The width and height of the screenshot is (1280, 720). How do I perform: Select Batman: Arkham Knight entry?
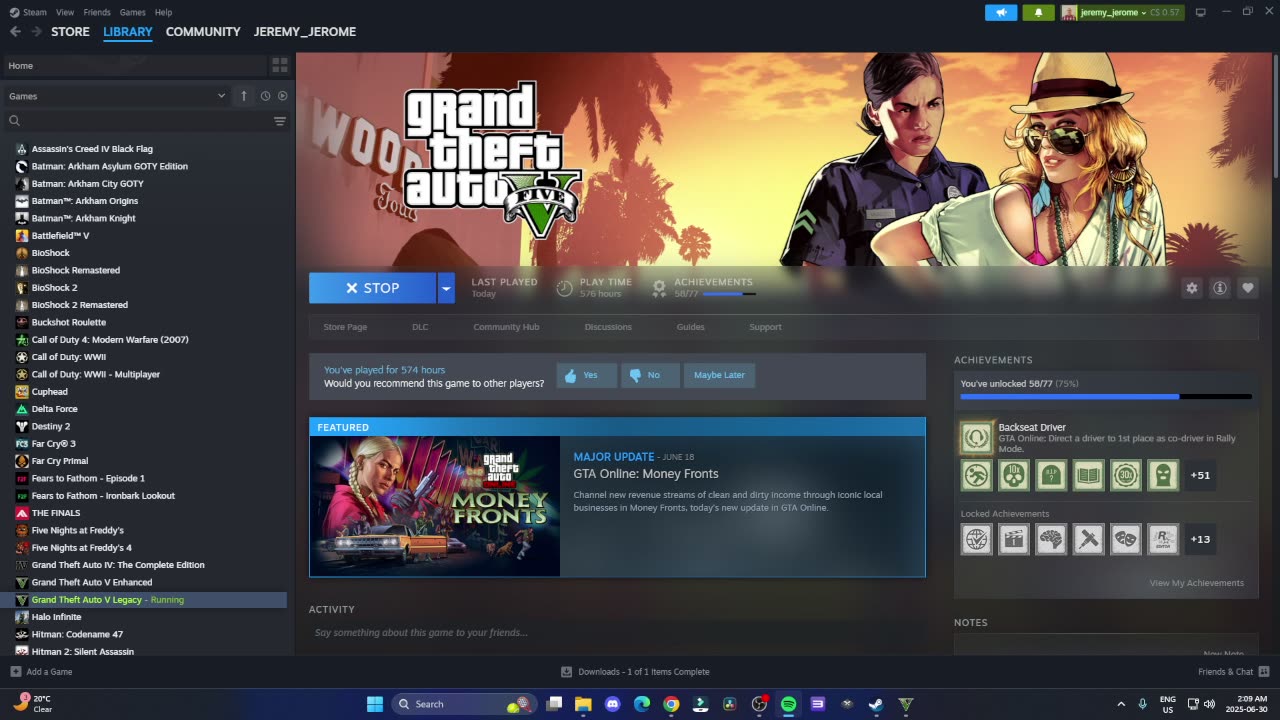pyautogui.click(x=84, y=218)
